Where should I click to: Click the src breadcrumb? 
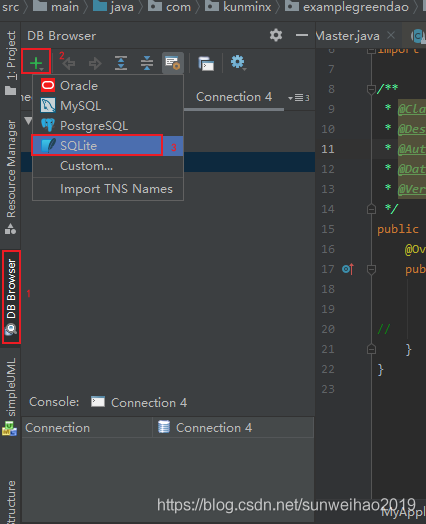(x=11, y=7)
